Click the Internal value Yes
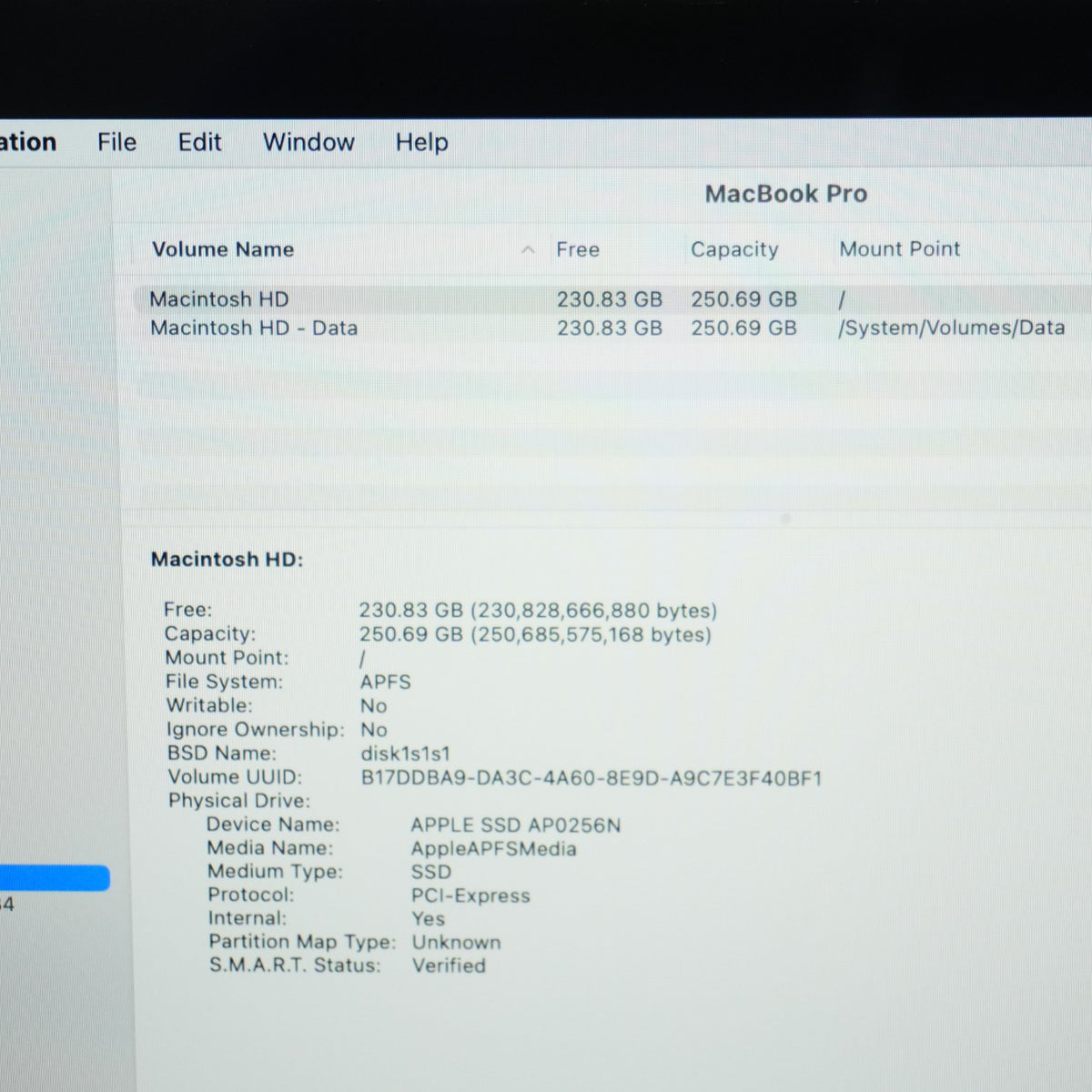The width and height of the screenshot is (1092, 1092). click(429, 919)
